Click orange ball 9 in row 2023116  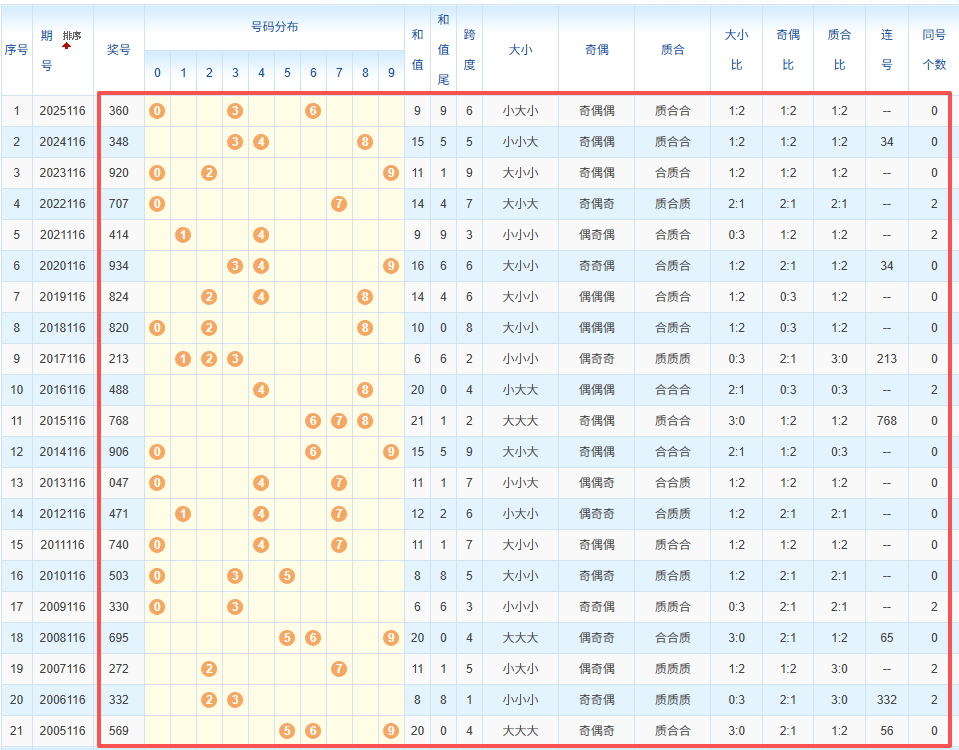(391, 173)
